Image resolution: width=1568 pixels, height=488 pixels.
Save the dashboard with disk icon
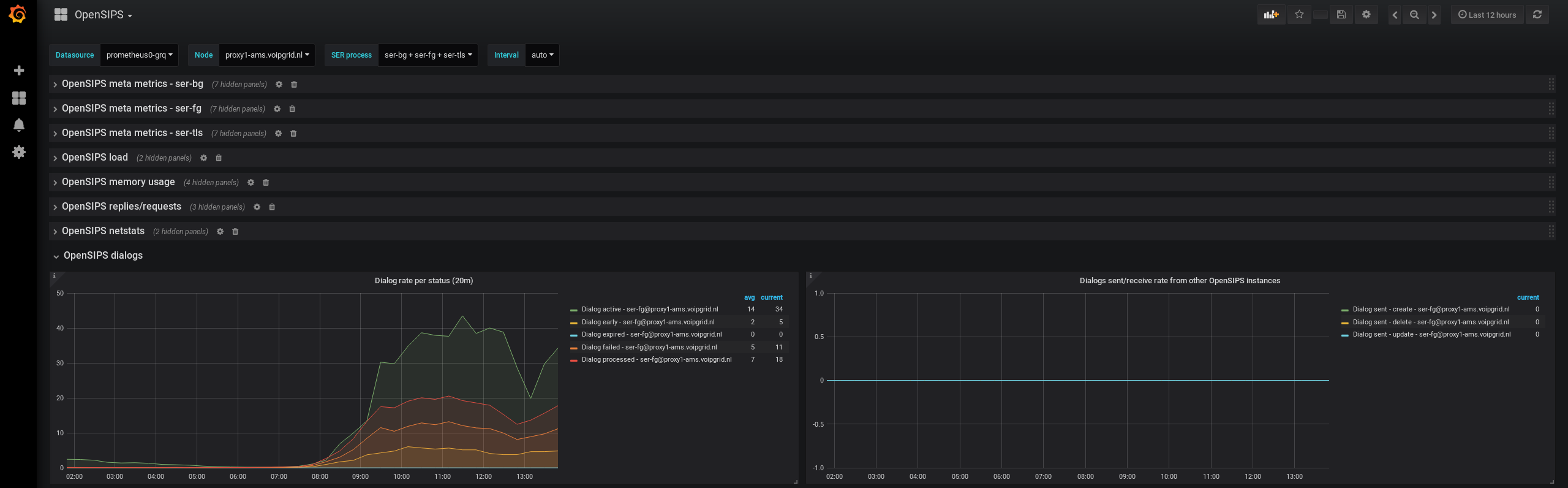point(1341,15)
